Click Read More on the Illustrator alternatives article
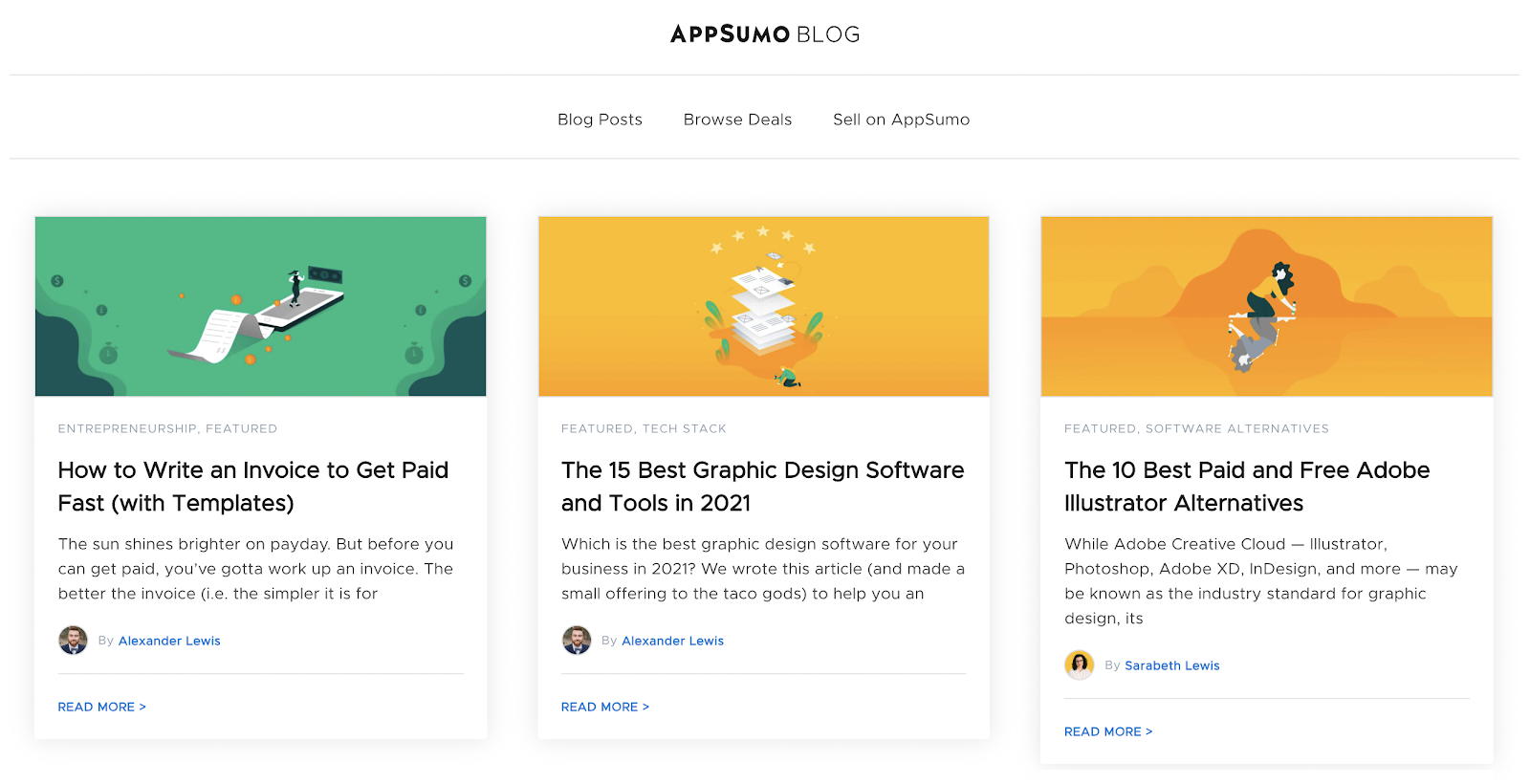The height and width of the screenshot is (784, 1530). coord(1108,731)
